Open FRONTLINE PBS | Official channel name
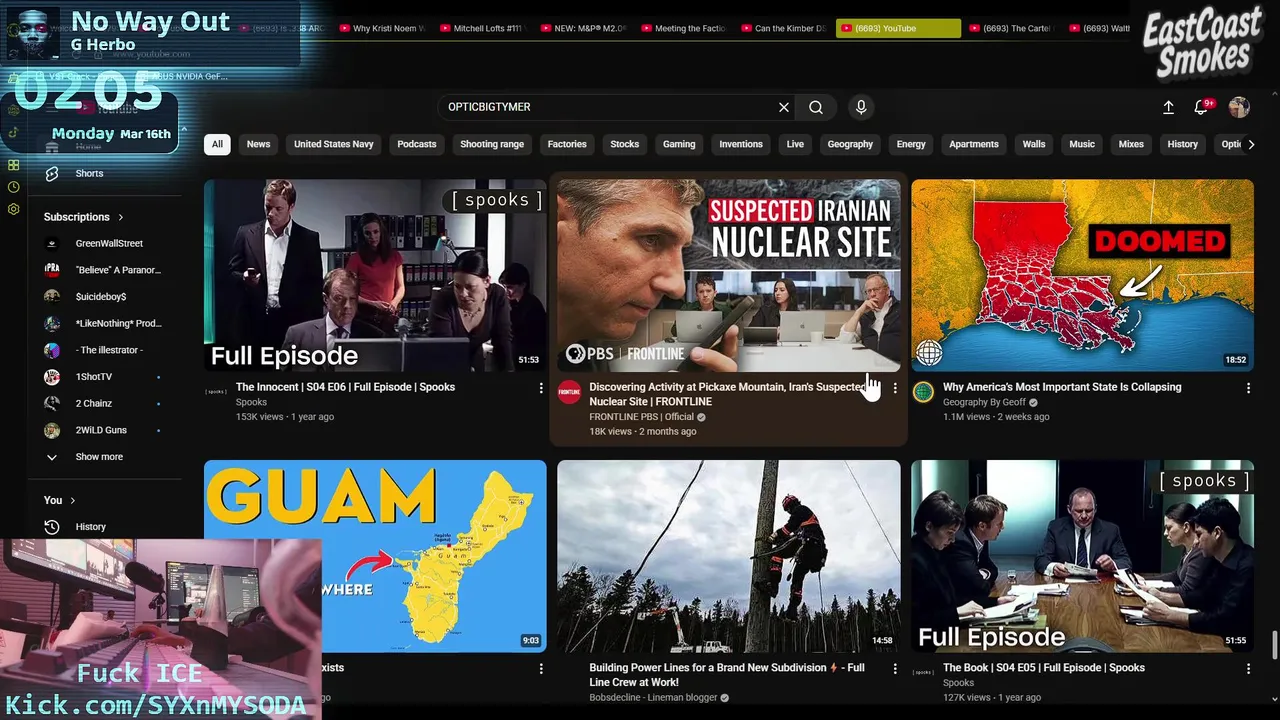Screen dimensions: 1280x720 click(641, 417)
